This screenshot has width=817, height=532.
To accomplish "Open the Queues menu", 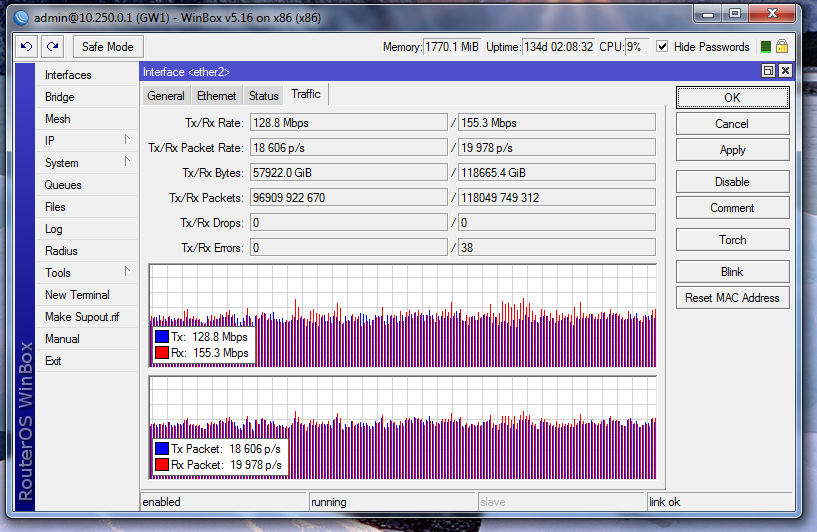I will [86, 185].
